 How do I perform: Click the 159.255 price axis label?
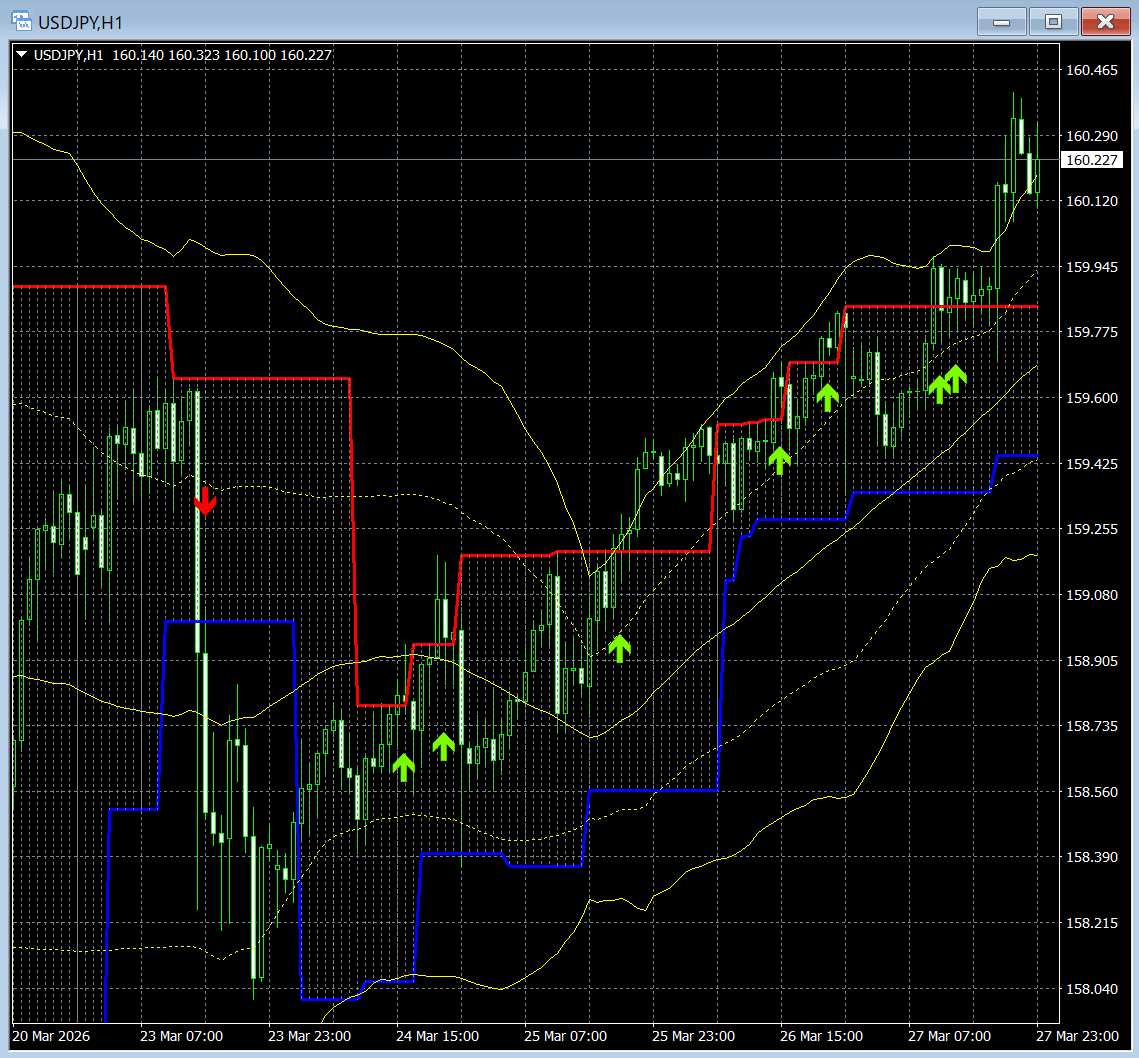1092,529
